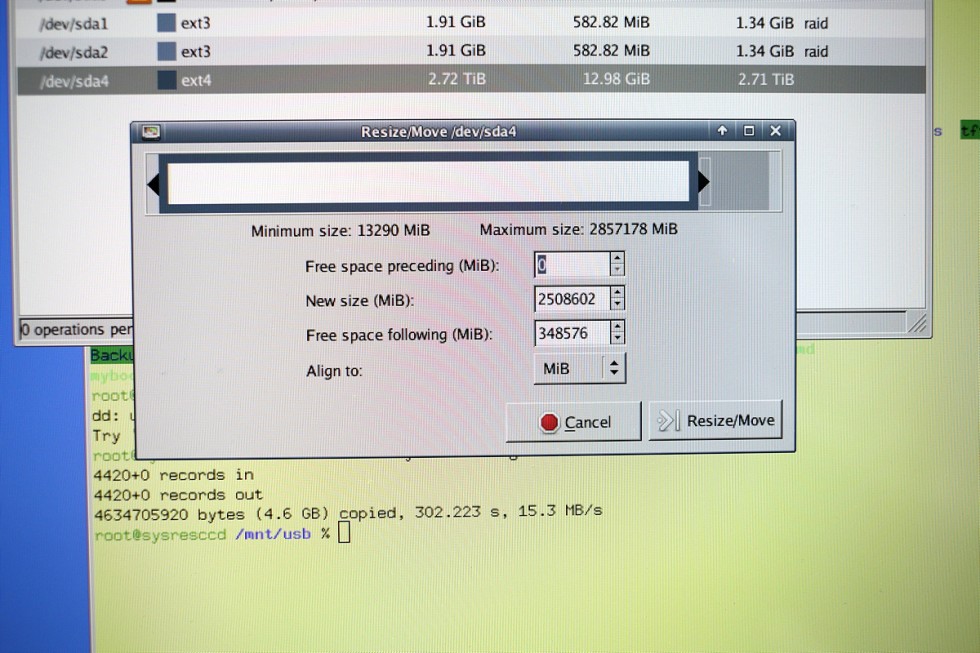This screenshot has width=980, height=653.
Task: Open the Align to MiB dropdown
Action: coord(580,368)
